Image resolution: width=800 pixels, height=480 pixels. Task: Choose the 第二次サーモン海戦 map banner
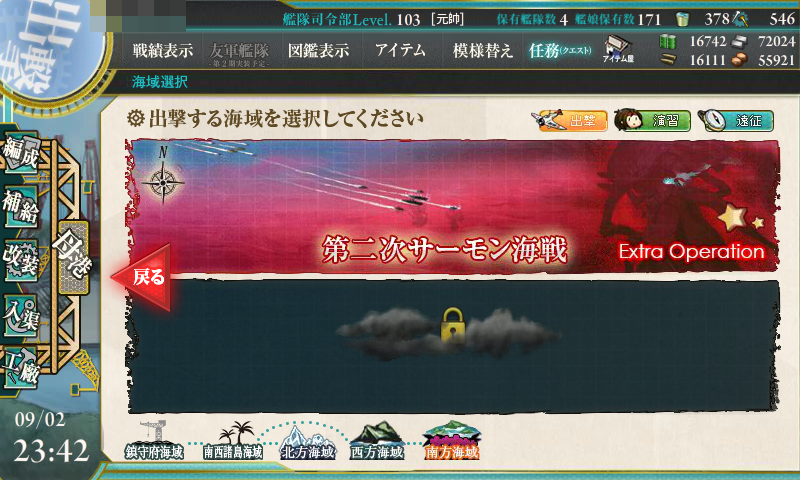click(452, 207)
